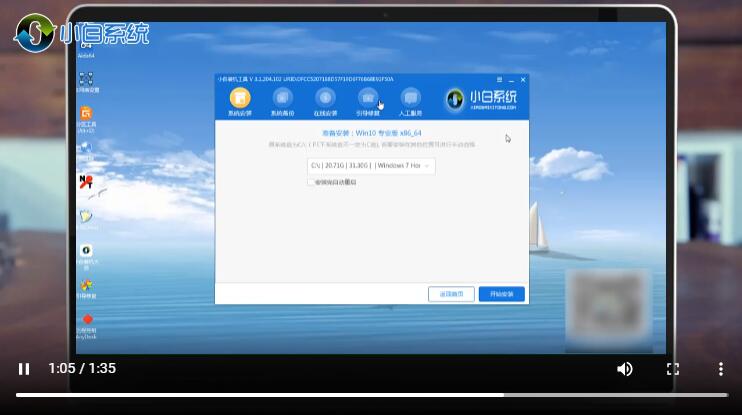The height and width of the screenshot is (415, 742).
Task: Open the pale yellow desktop icon below NT
Action: tap(86, 219)
